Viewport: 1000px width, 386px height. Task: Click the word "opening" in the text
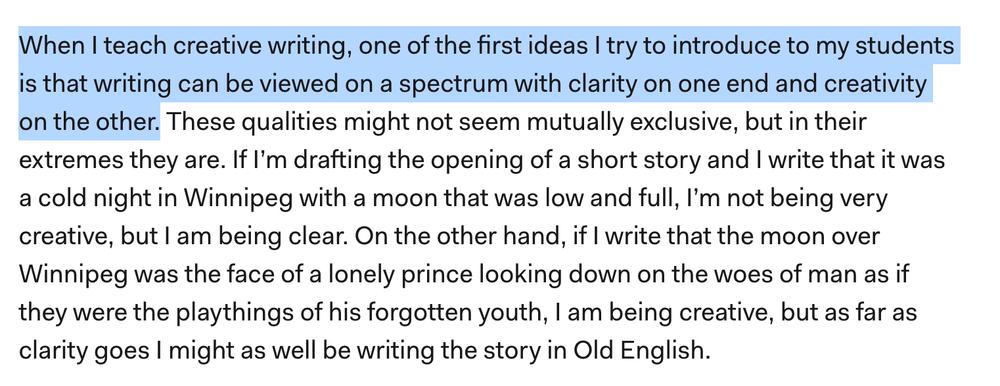tap(472, 161)
